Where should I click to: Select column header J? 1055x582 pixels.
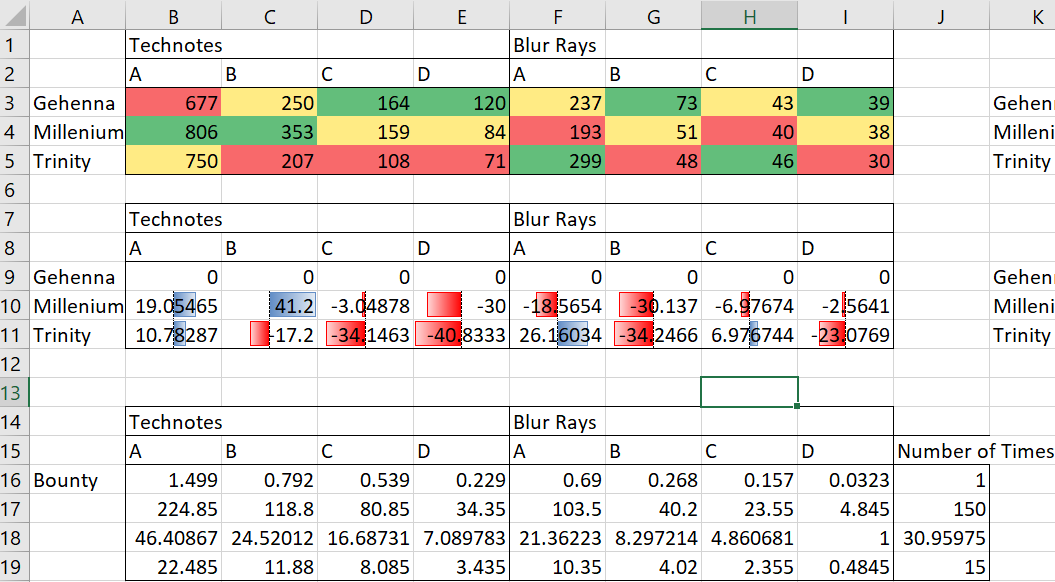[x=941, y=15]
